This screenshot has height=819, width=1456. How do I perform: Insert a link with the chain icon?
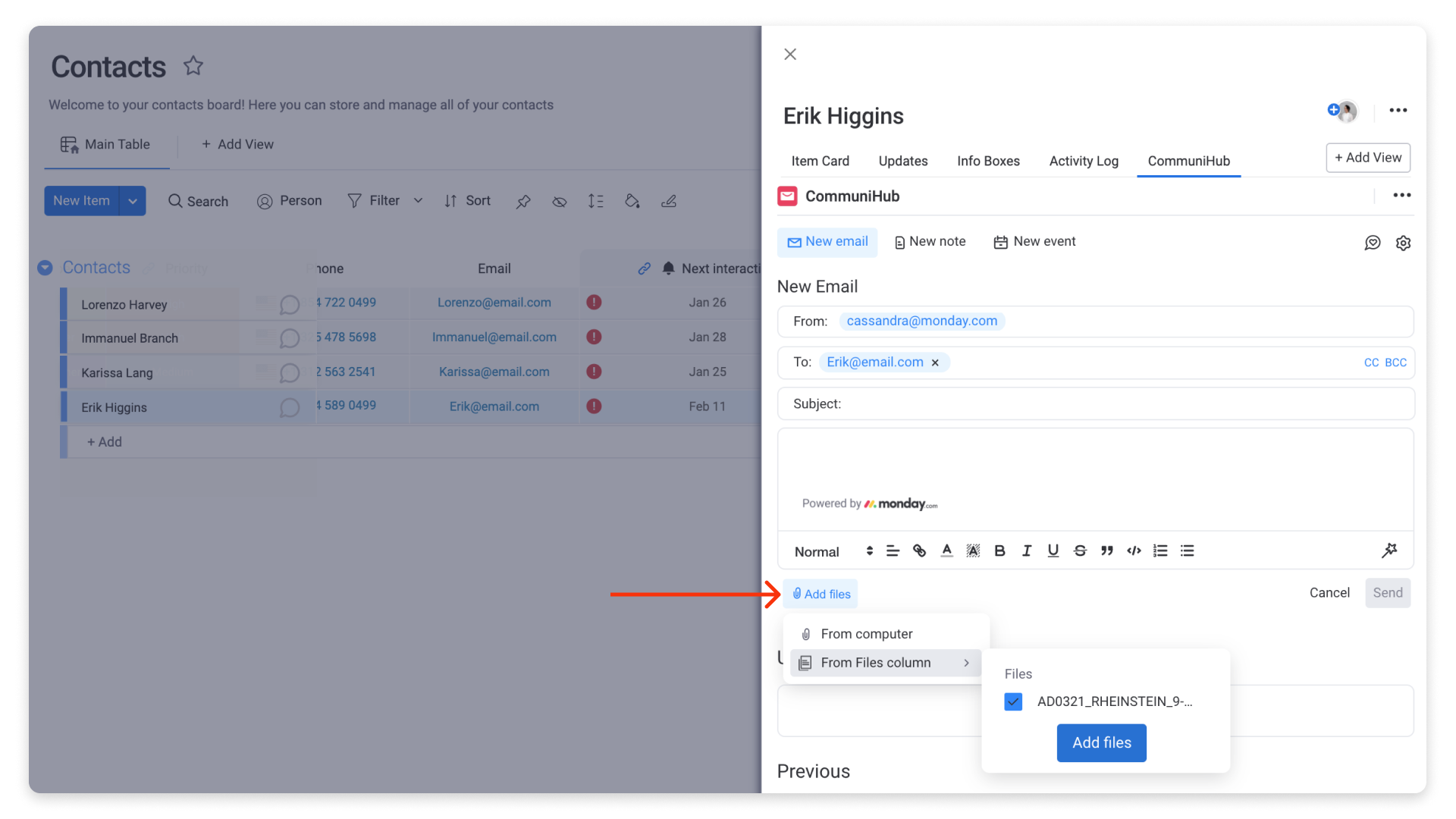(x=919, y=551)
